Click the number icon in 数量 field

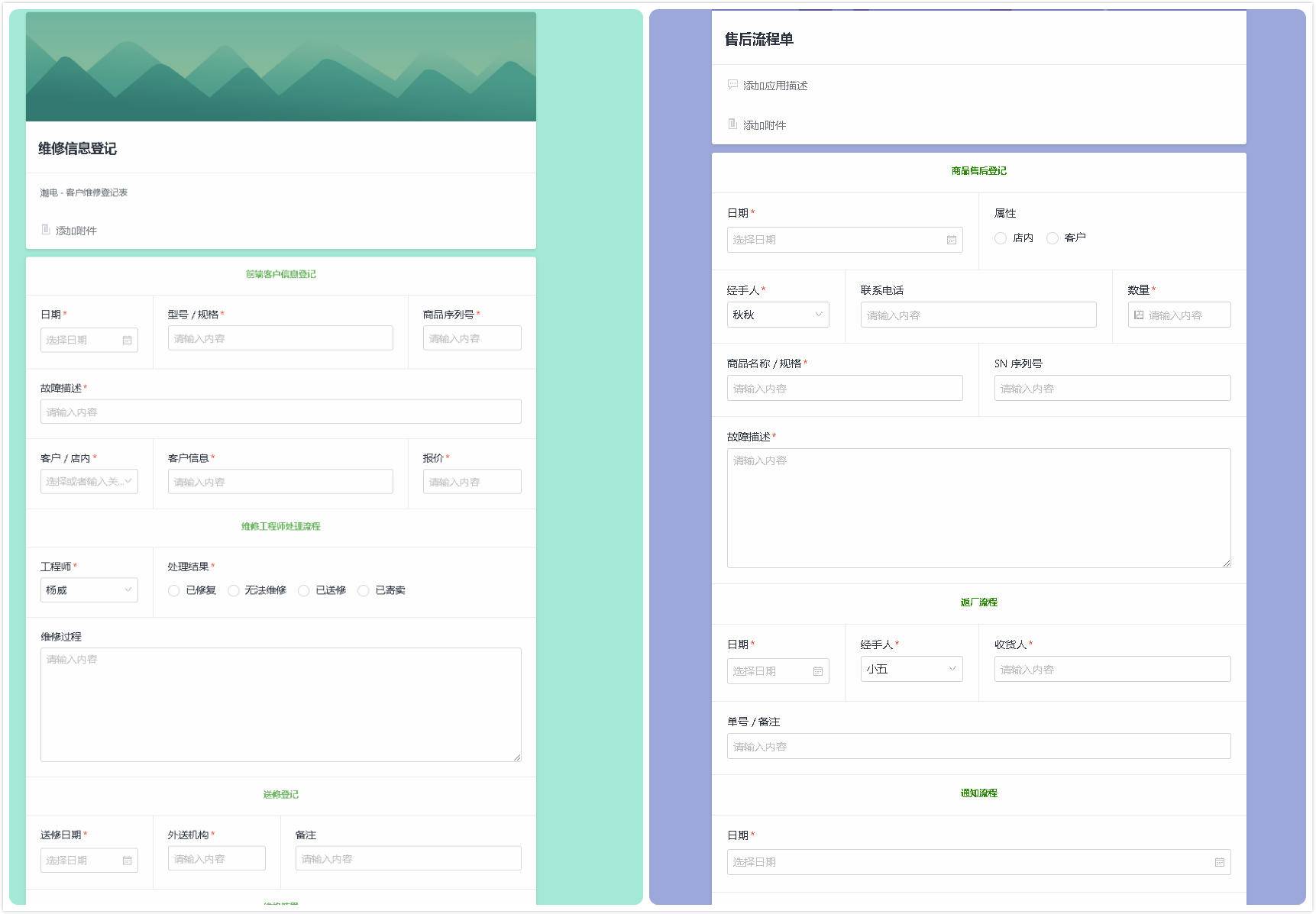click(1139, 315)
